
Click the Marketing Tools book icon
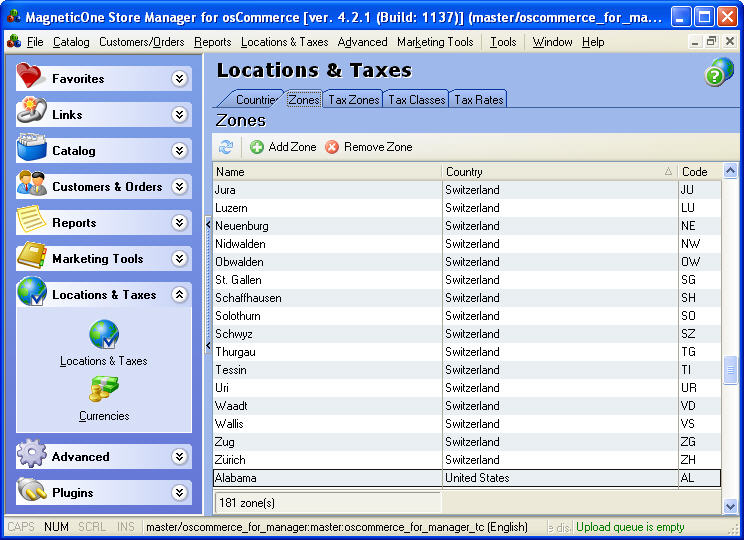pyautogui.click(x=31, y=256)
